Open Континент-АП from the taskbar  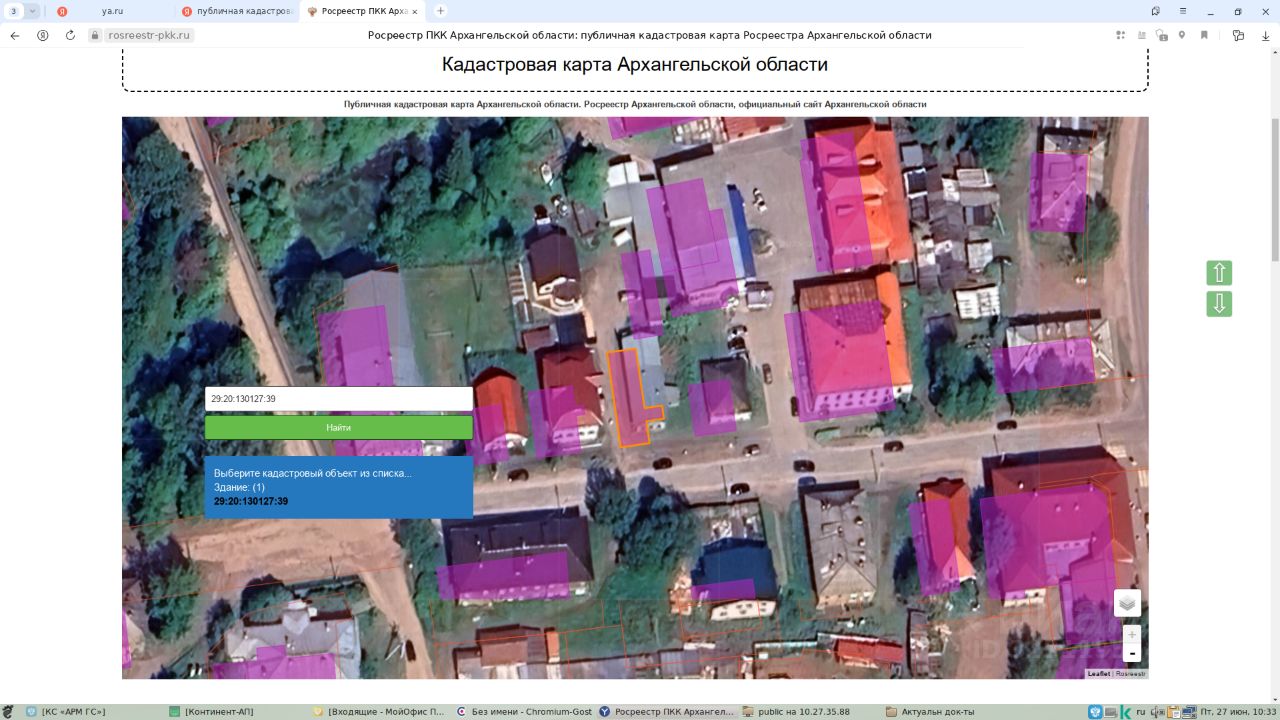[218, 712]
